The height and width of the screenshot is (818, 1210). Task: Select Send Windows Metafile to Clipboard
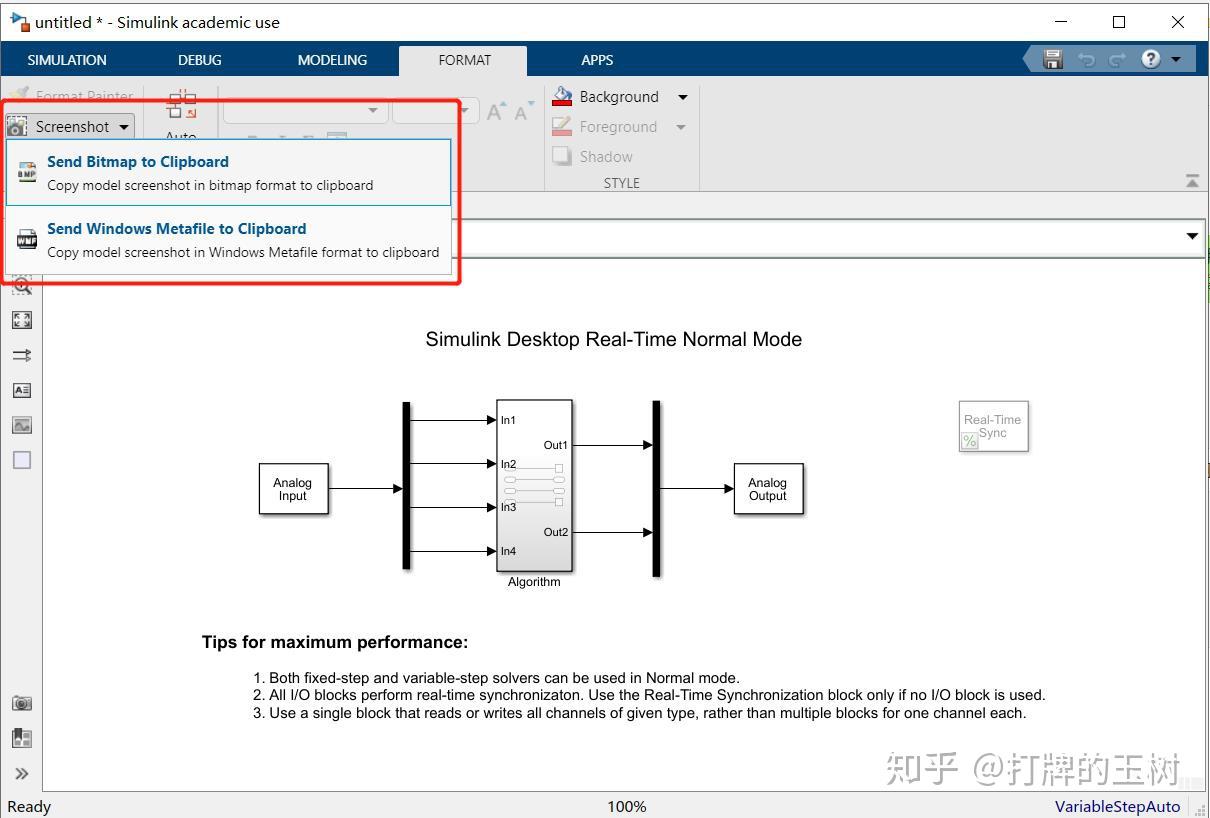176,228
